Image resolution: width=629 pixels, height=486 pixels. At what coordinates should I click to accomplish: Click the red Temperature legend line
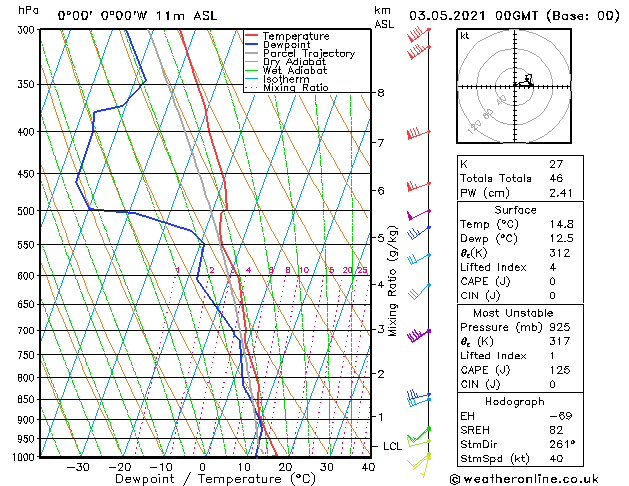(253, 36)
